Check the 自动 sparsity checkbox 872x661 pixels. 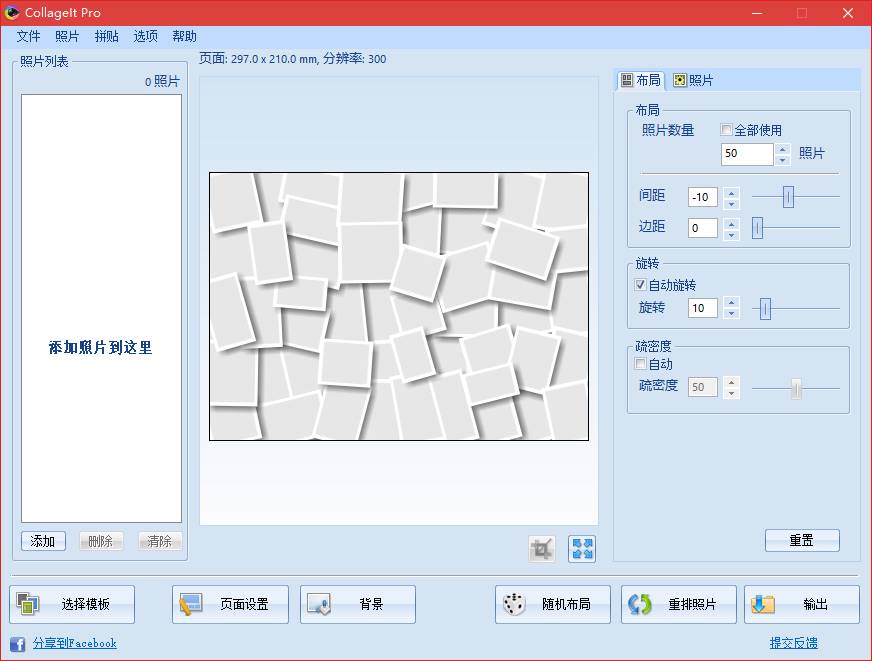coord(640,364)
